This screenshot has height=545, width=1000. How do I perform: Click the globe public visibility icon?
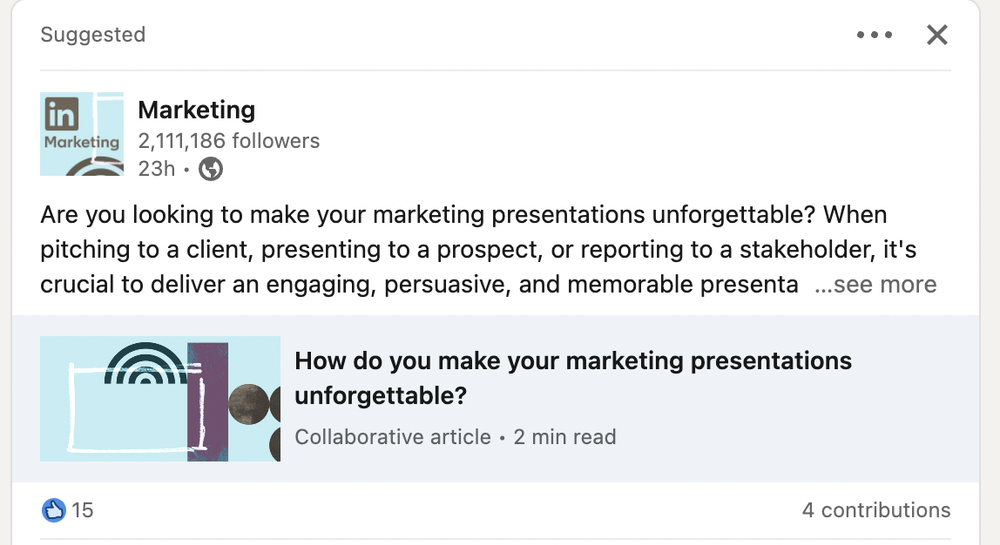[x=211, y=169]
